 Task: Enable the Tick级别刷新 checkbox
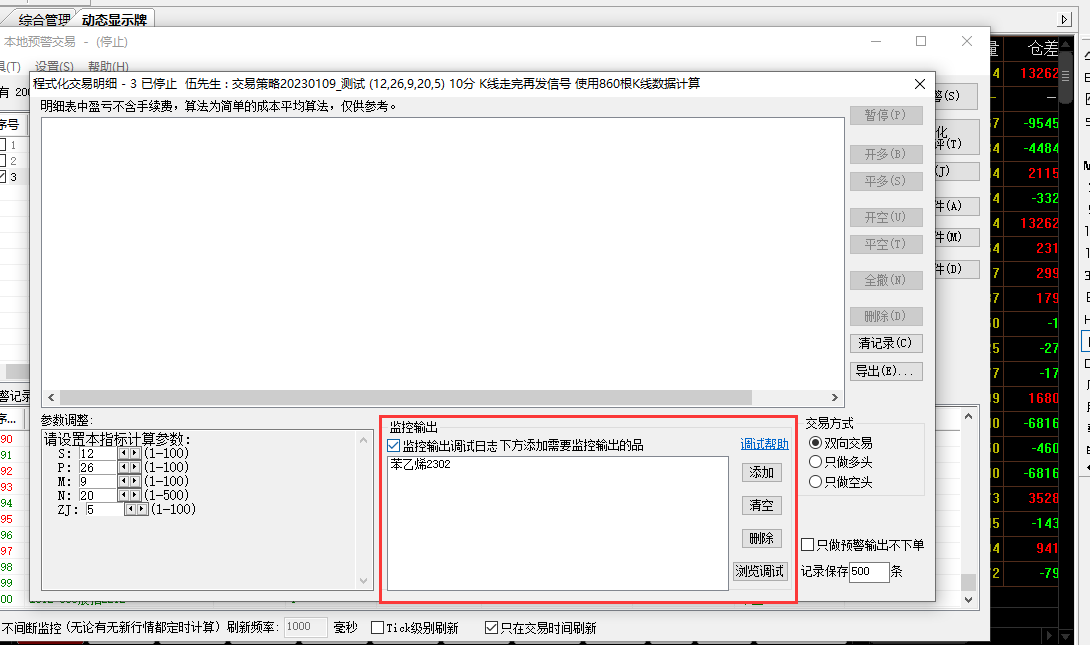click(x=377, y=628)
